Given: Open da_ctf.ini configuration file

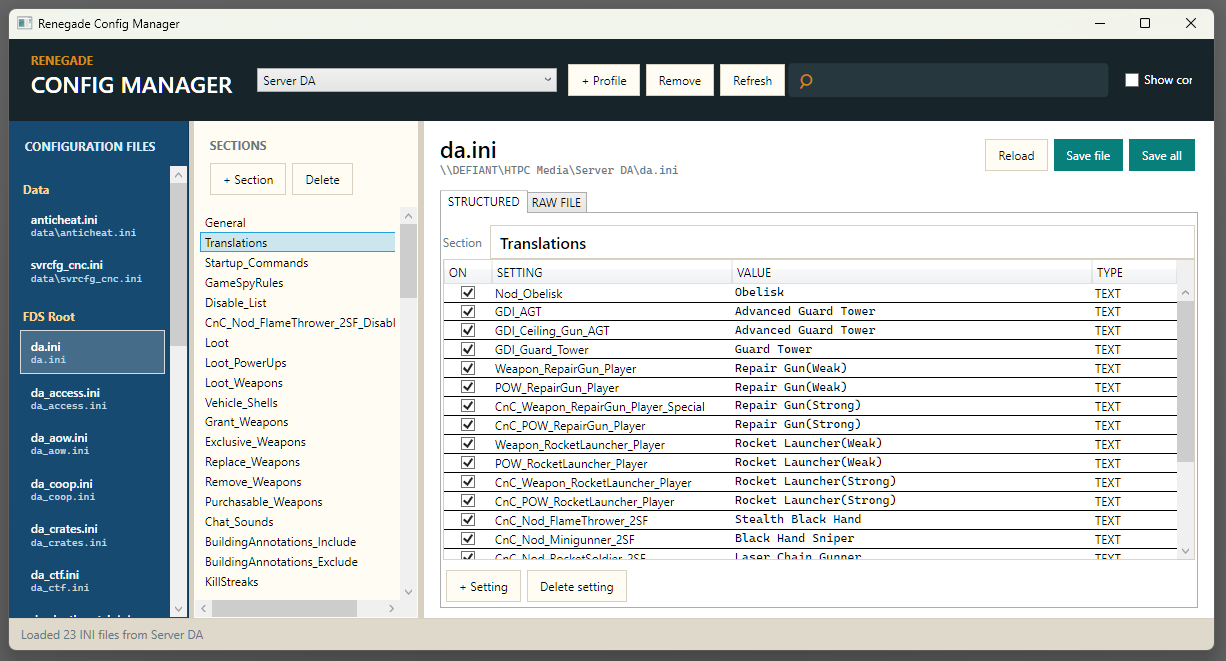Looking at the screenshot, I should tap(92, 580).
